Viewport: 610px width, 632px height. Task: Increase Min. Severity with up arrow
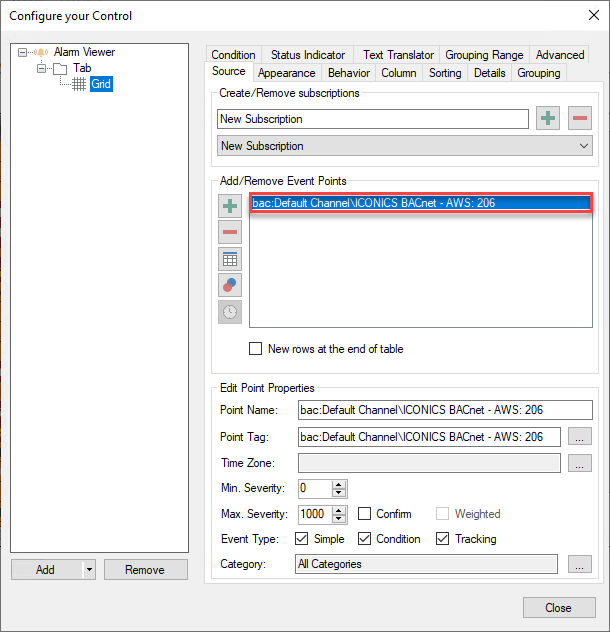[x=339, y=484]
